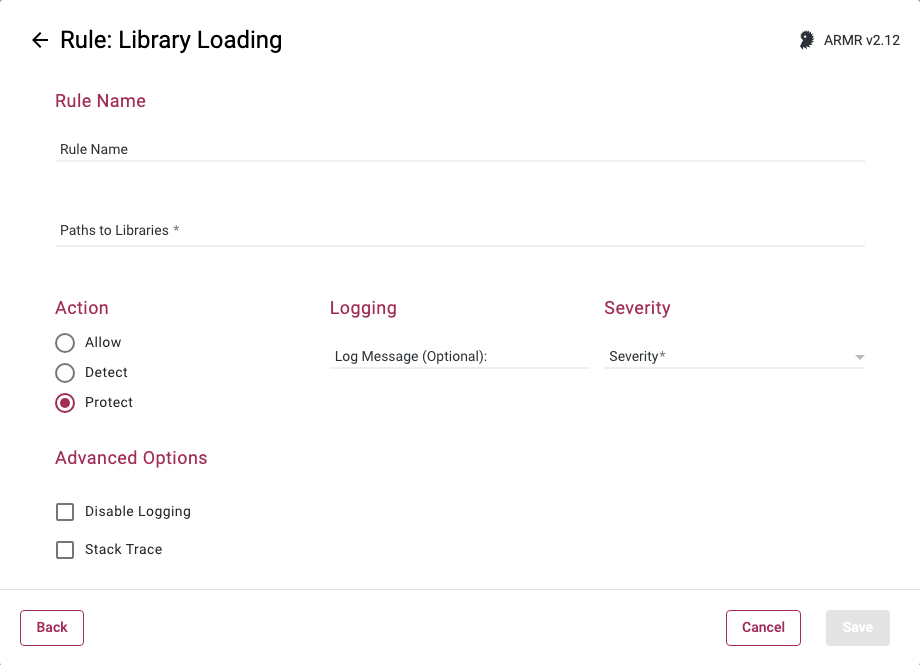Screen dimensions: 920x665
Task: Click the ARMR v2.12 version label
Action: point(862,40)
